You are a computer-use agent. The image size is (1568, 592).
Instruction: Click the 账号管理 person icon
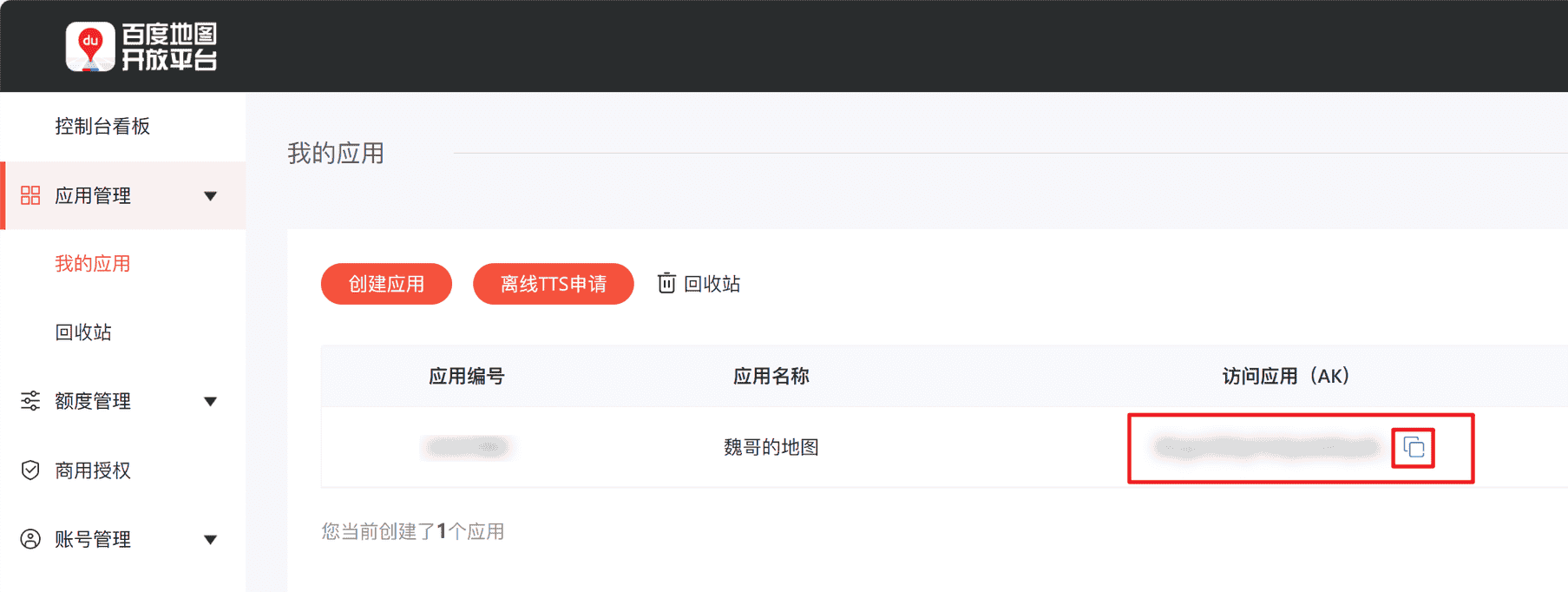30,539
